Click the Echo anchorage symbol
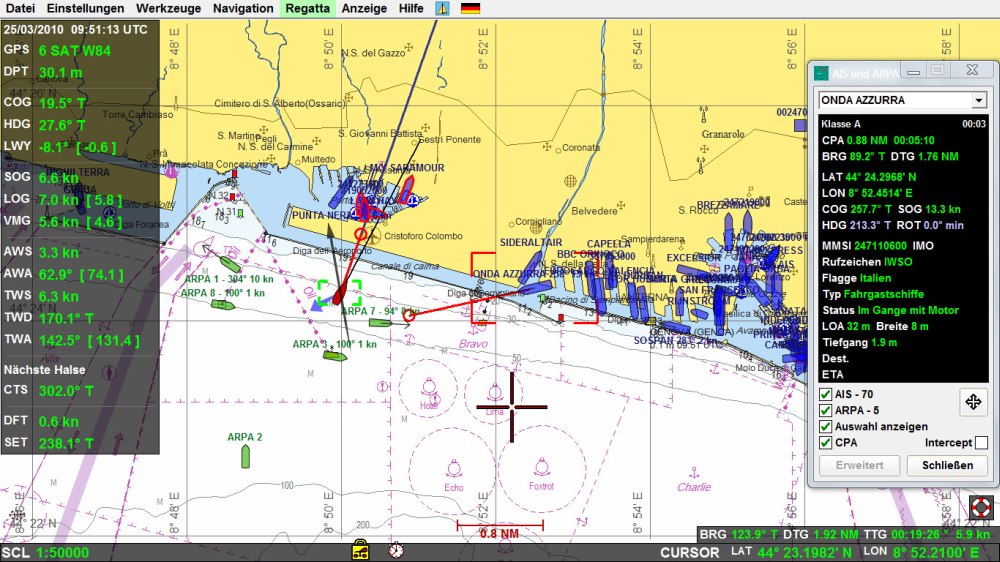 point(453,468)
